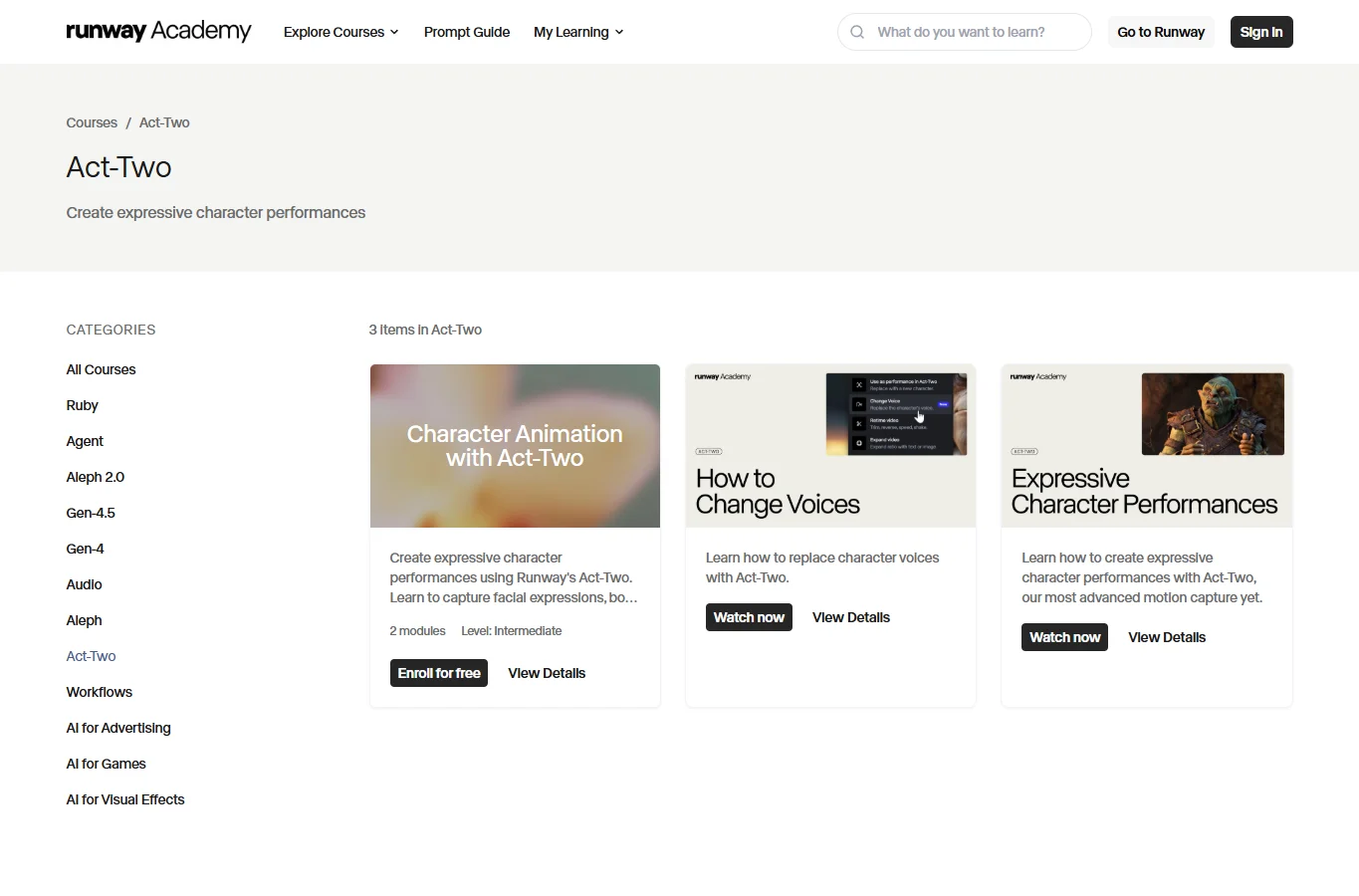Image resolution: width=1359 pixels, height=896 pixels.
Task: Click the Act-Two breadcrumb link
Action: tap(164, 122)
